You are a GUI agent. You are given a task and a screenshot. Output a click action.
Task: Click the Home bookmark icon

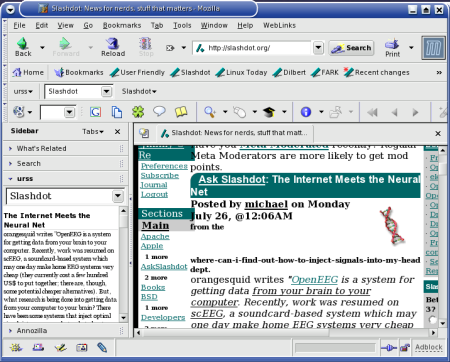pyautogui.click(x=17, y=72)
